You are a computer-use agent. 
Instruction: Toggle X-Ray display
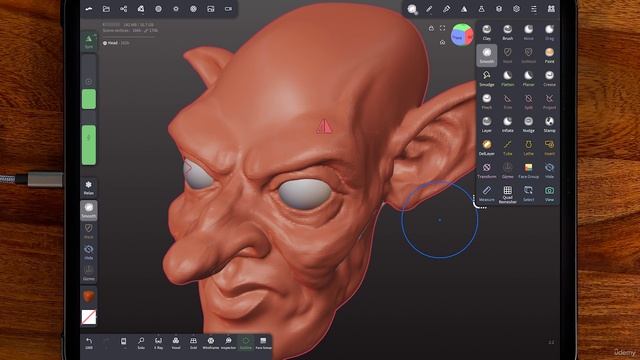(x=158, y=343)
